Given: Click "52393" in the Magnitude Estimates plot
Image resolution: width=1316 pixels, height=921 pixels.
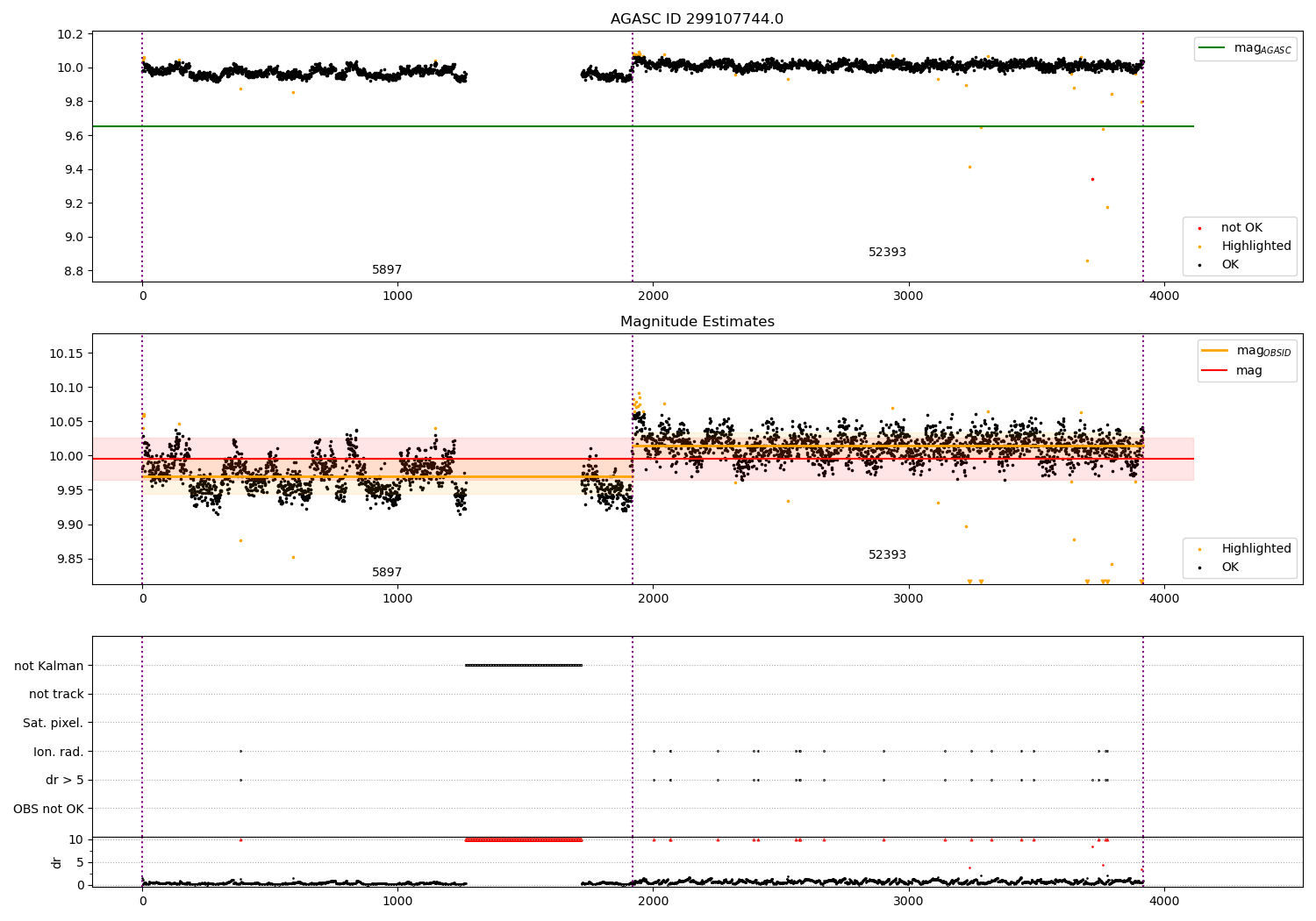Looking at the screenshot, I should pos(887,555).
